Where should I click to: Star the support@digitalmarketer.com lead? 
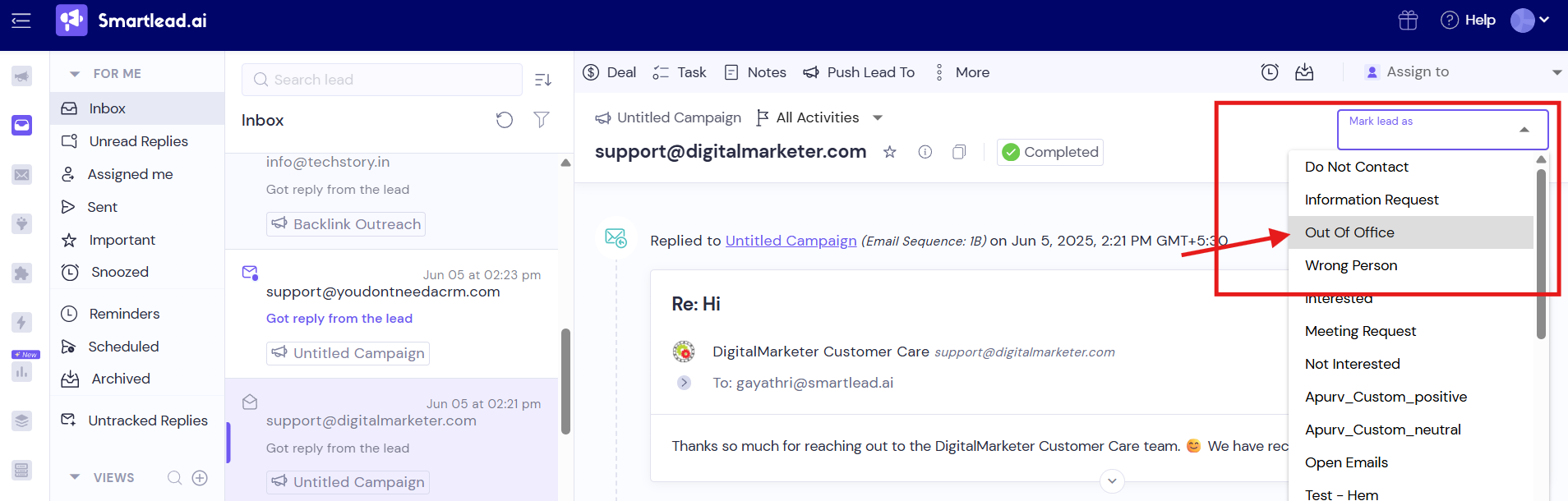click(889, 152)
